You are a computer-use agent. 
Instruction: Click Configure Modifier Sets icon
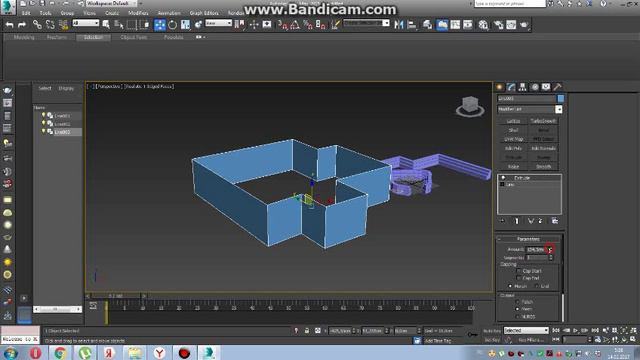click(x=554, y=221)
